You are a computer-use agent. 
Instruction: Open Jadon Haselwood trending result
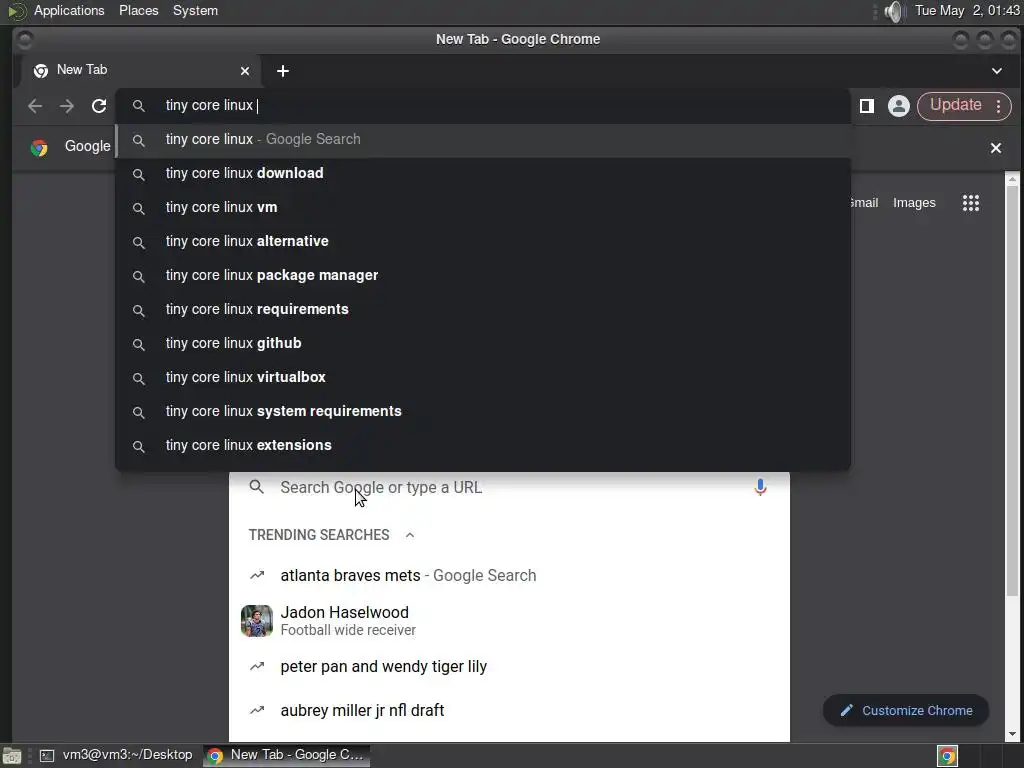[x=509, y=620]
